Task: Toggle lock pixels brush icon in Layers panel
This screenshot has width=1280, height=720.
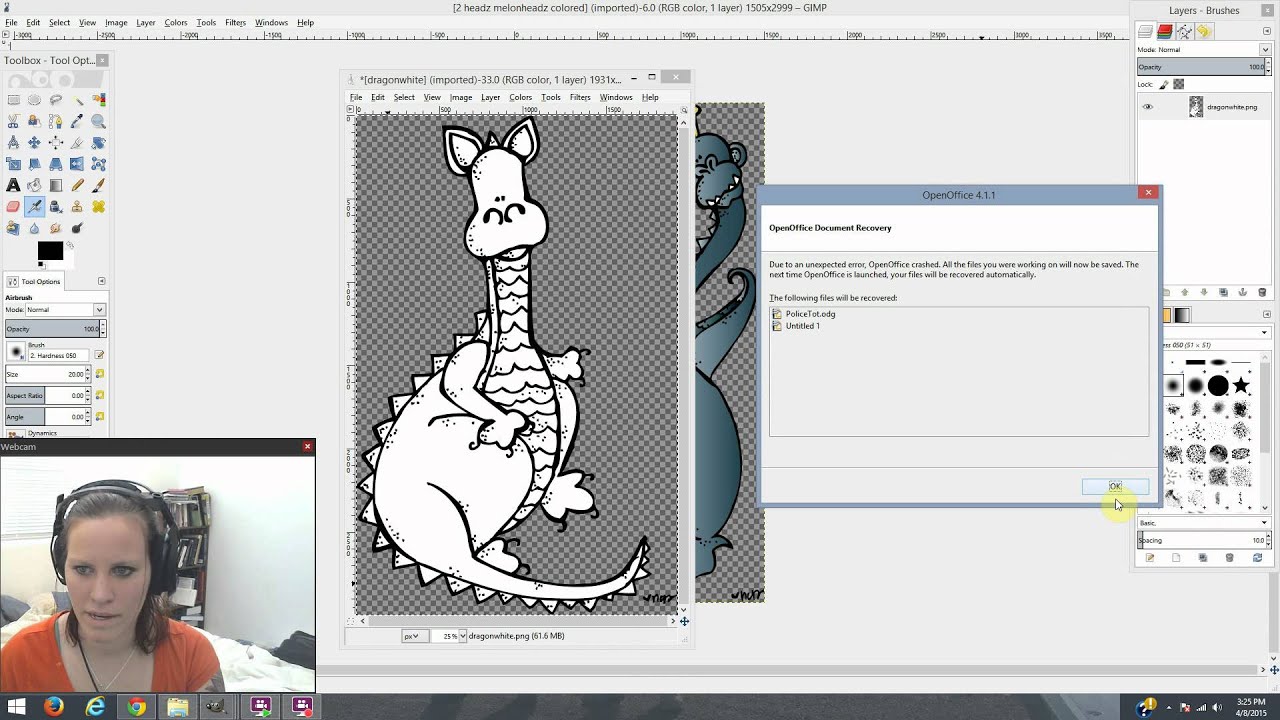Action: (x=1164, y=84)
